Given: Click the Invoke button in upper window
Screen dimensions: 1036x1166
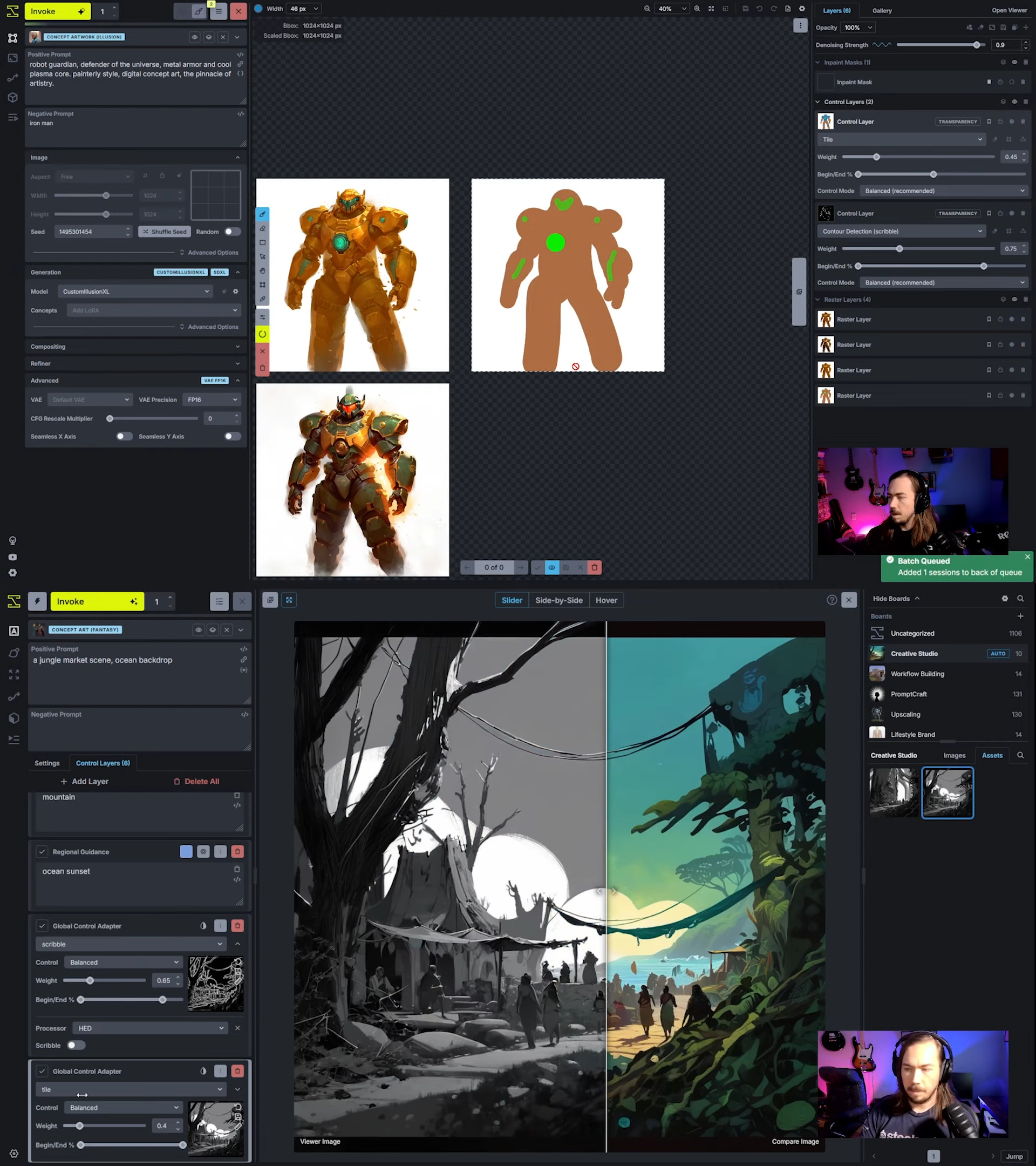Looking at the screenshot, I should (58, 11).
